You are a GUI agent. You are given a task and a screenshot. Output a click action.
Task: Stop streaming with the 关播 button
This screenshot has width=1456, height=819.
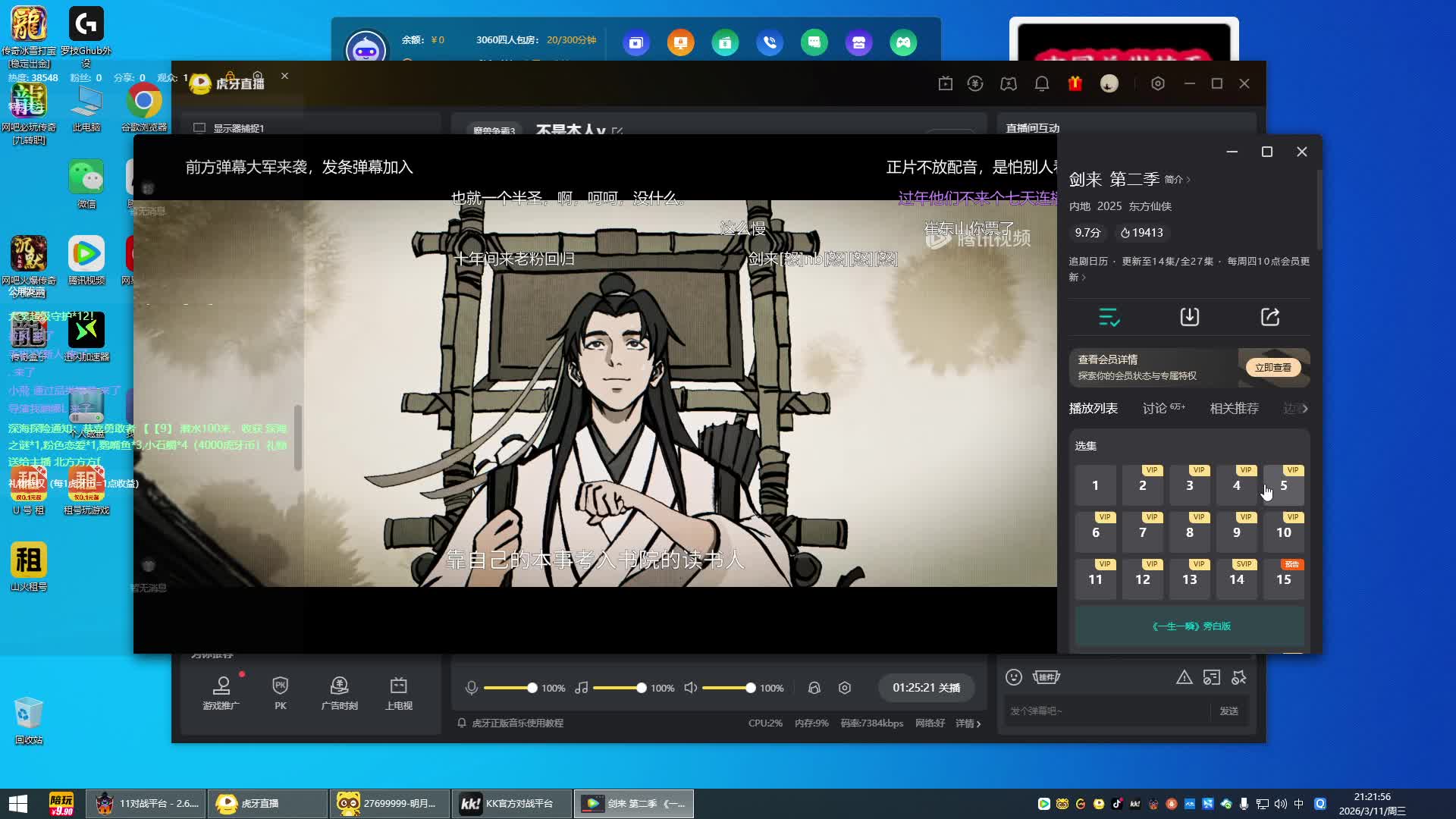pyautogui.click(x=949, y=688)
